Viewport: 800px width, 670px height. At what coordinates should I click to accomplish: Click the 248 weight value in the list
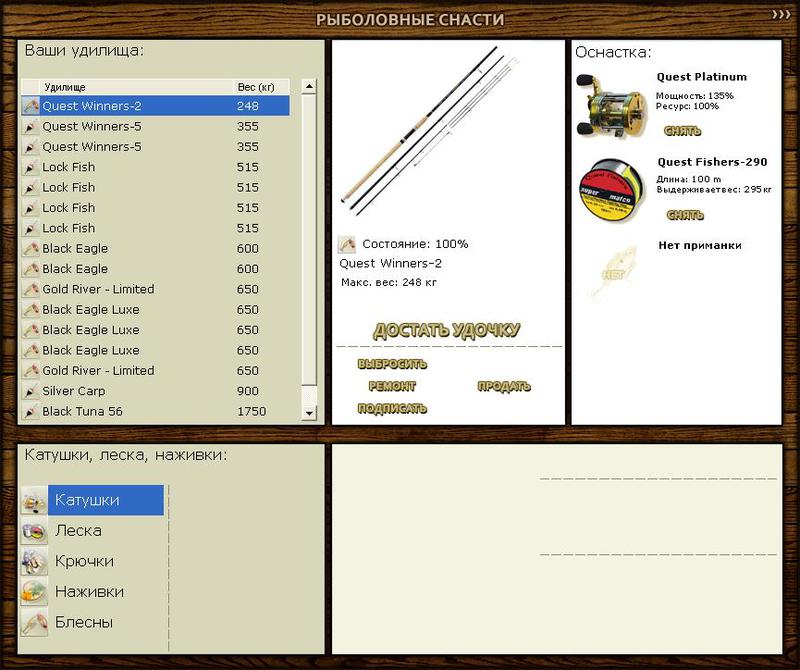click(x=248, y=106)
